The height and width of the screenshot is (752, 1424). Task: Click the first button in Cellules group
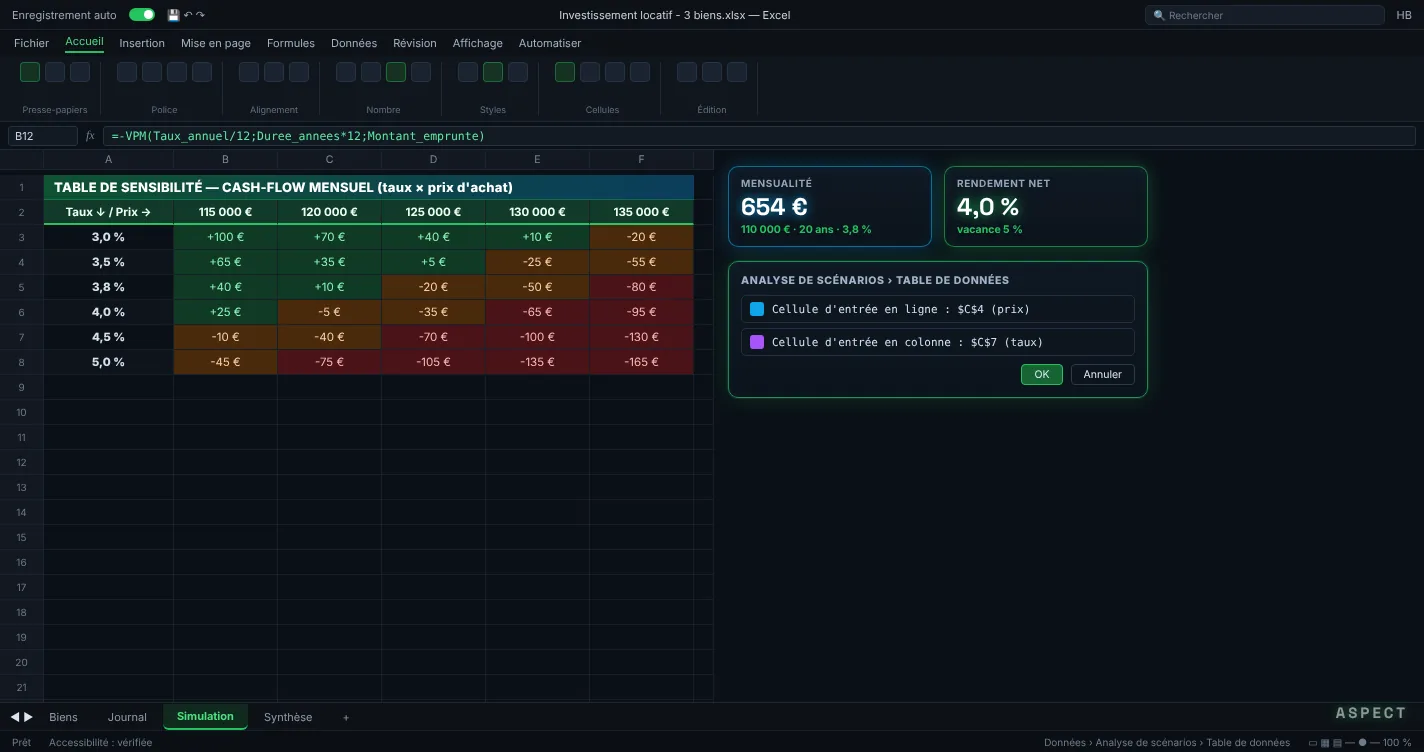point(565,72)
